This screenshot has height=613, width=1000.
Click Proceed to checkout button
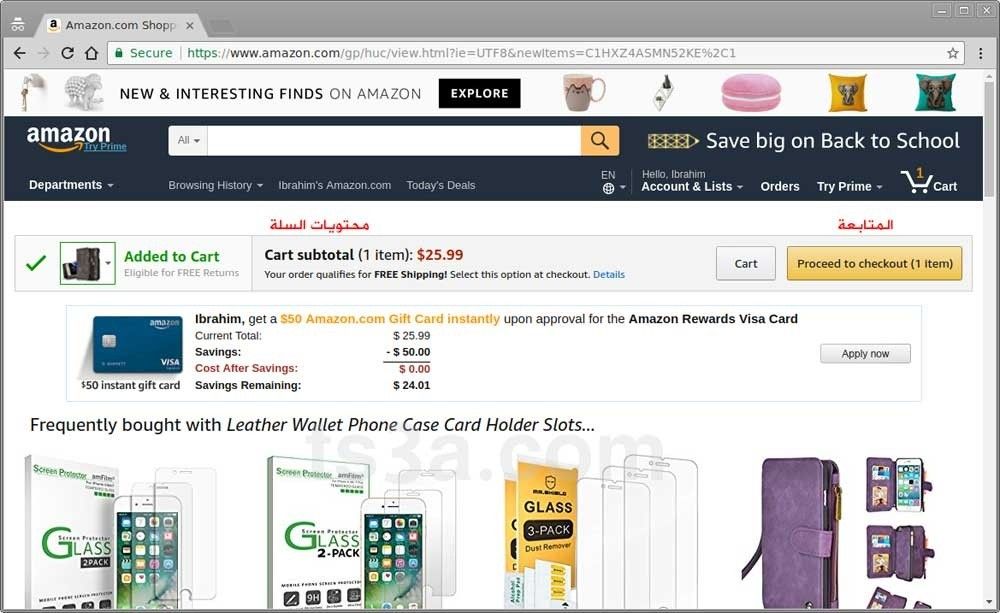(874, 263)
